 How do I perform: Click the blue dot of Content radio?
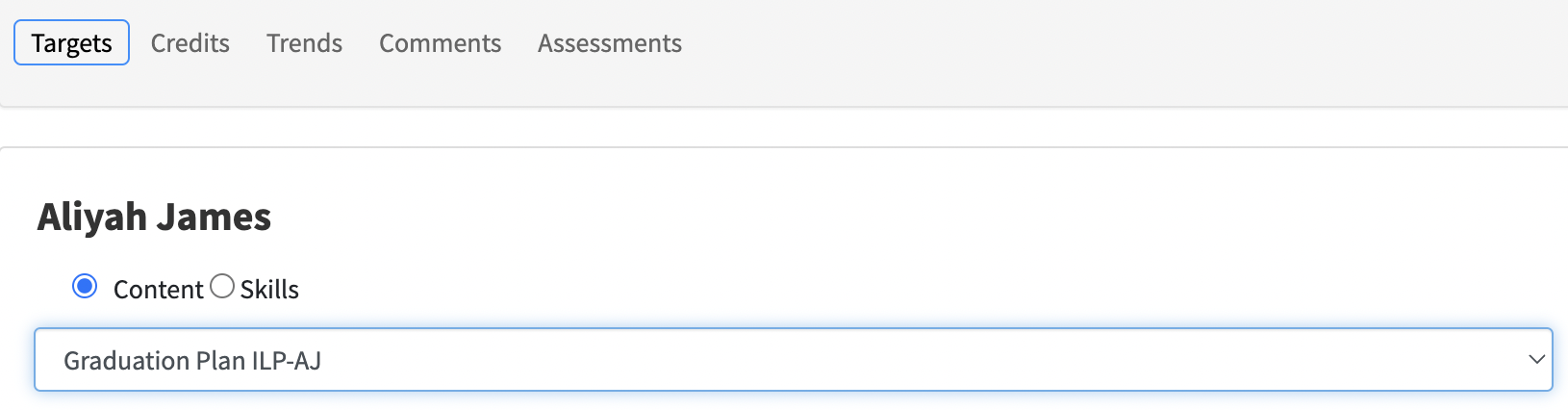click(85, 287)
